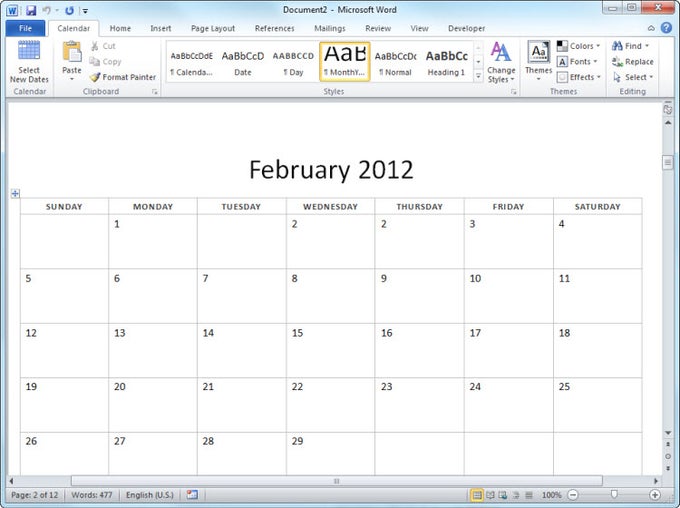680x508 pixels.
Task: Switch to the Home tab
Action: click(120, 28)
